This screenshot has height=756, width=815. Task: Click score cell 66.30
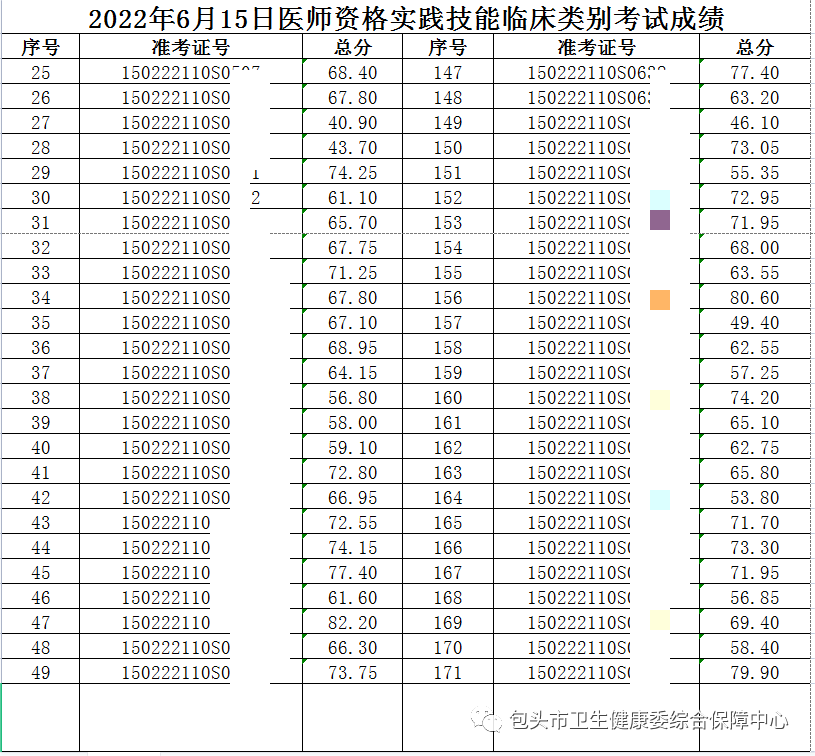(x=352, y=647)
